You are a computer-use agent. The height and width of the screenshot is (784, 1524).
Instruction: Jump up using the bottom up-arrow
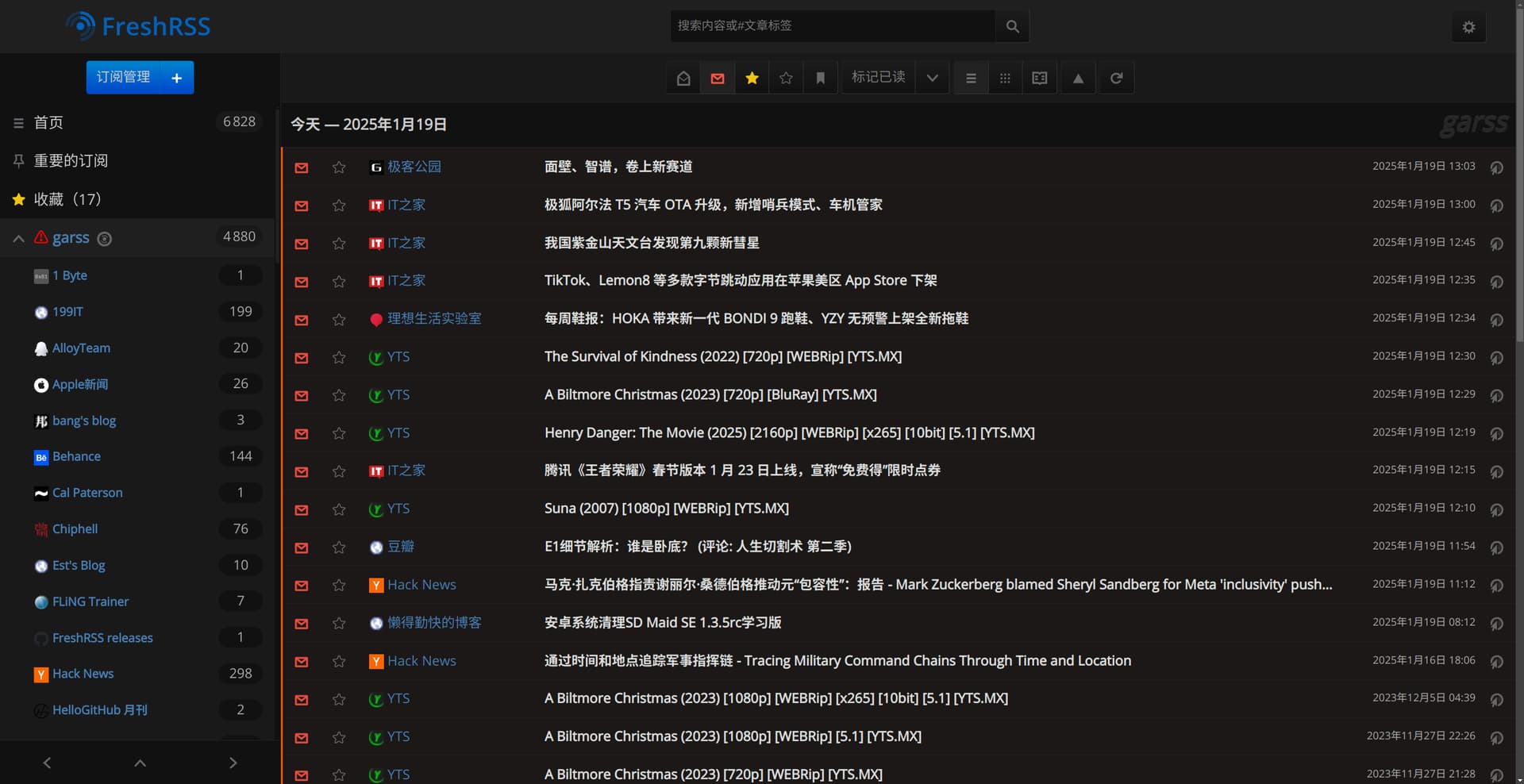point(140,763)
